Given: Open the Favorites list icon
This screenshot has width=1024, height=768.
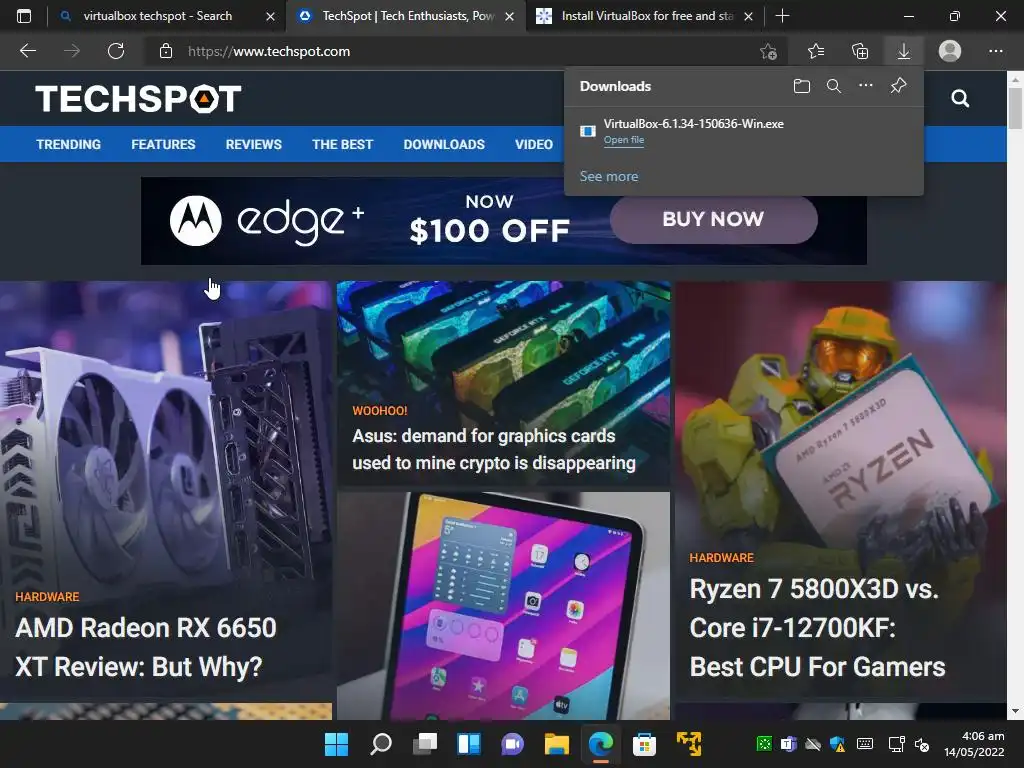Looking at the screenshot, I should click(x=816, y=51).
